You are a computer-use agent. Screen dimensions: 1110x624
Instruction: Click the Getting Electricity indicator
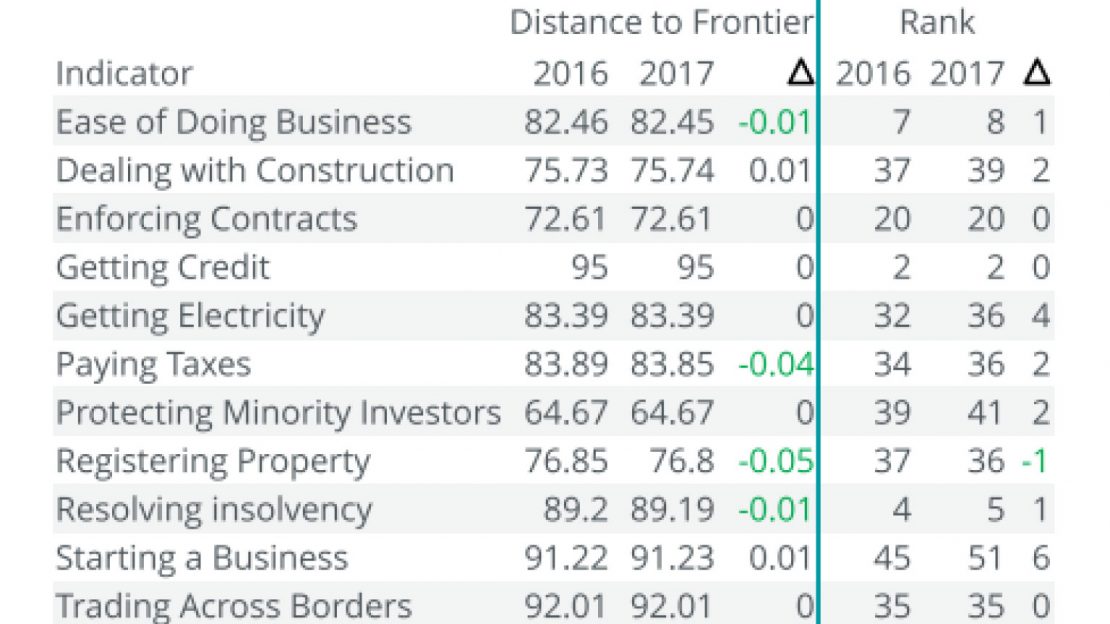190,316
